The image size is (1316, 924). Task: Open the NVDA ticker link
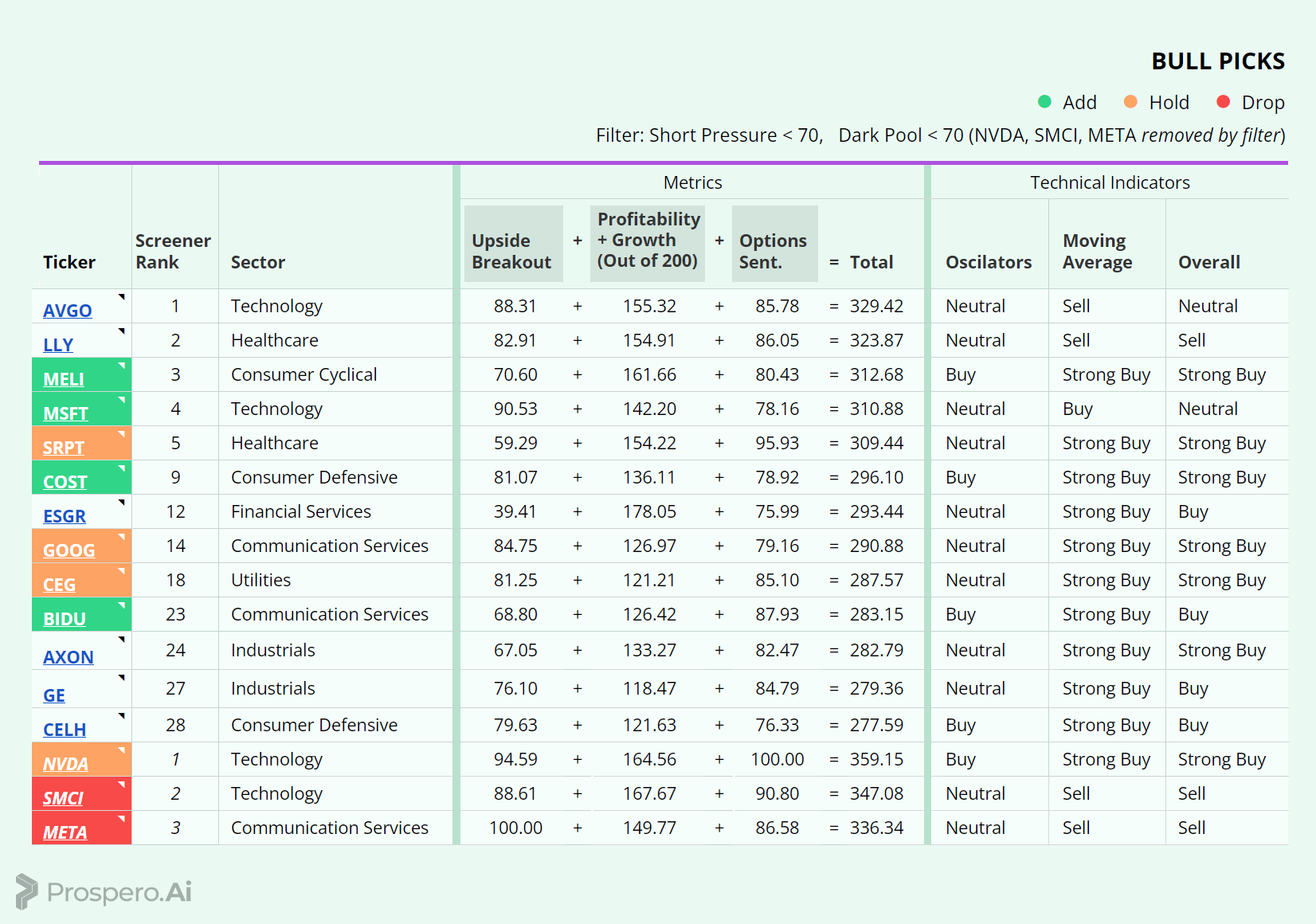pos(65,764)
